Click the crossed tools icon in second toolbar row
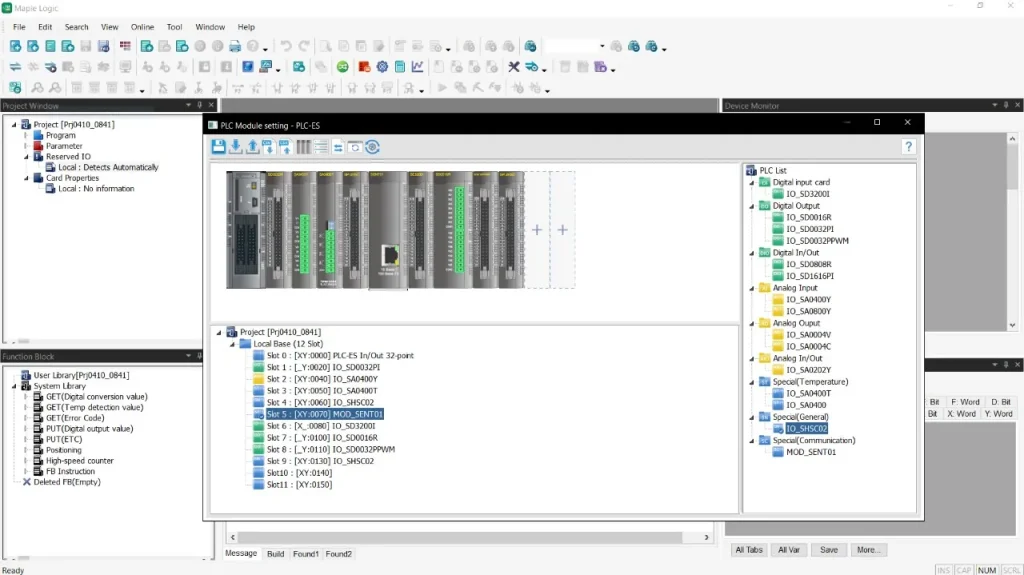 (x=514, y=67)
